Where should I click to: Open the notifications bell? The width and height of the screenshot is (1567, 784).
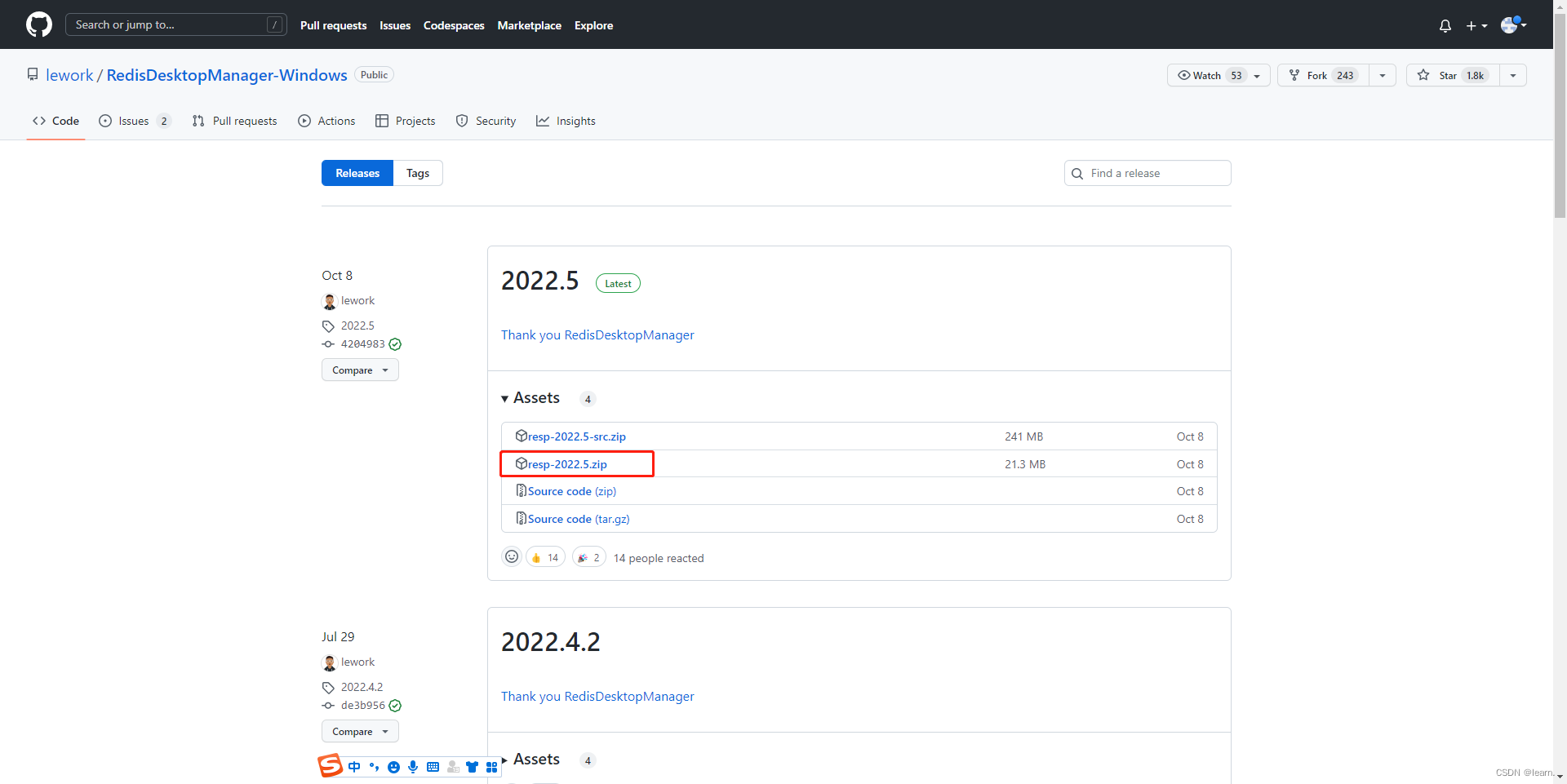[1445, 25]
